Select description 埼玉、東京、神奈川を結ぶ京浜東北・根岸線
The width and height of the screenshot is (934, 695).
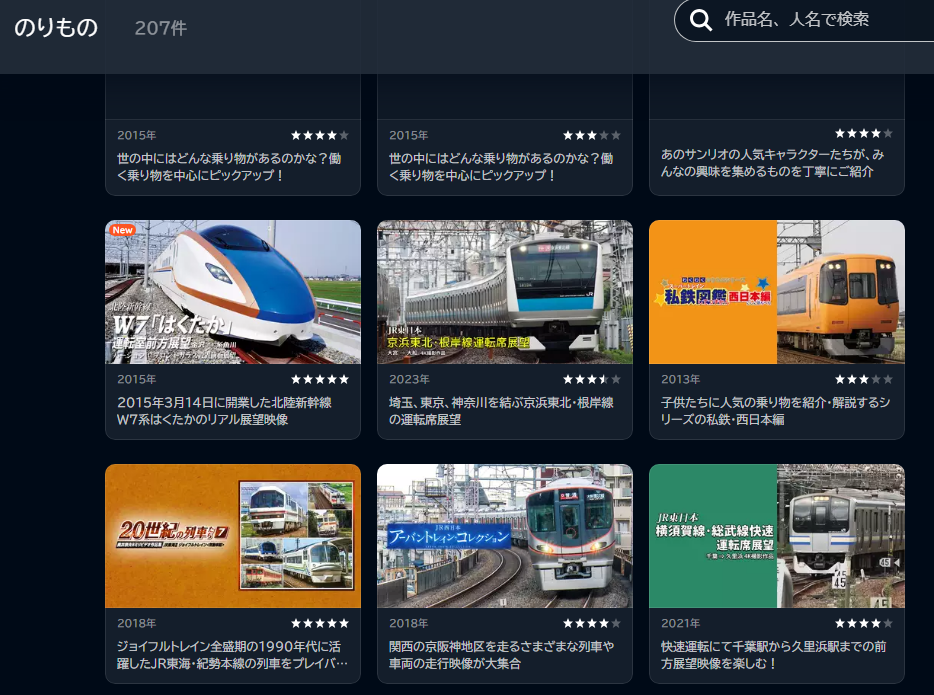point(501,411)
